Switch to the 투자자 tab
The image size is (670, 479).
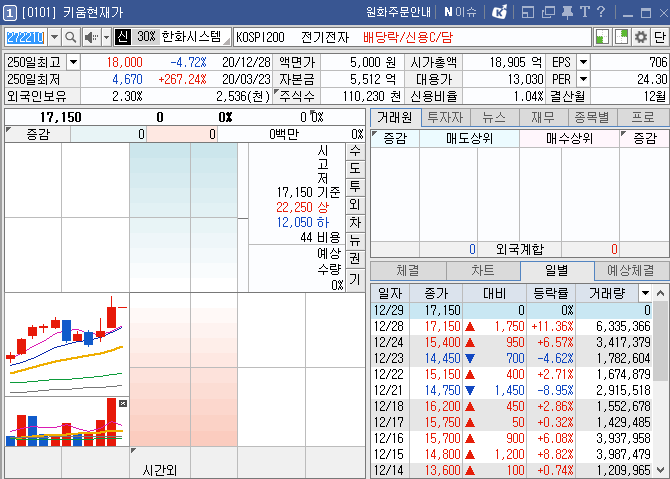coord(445,117)
